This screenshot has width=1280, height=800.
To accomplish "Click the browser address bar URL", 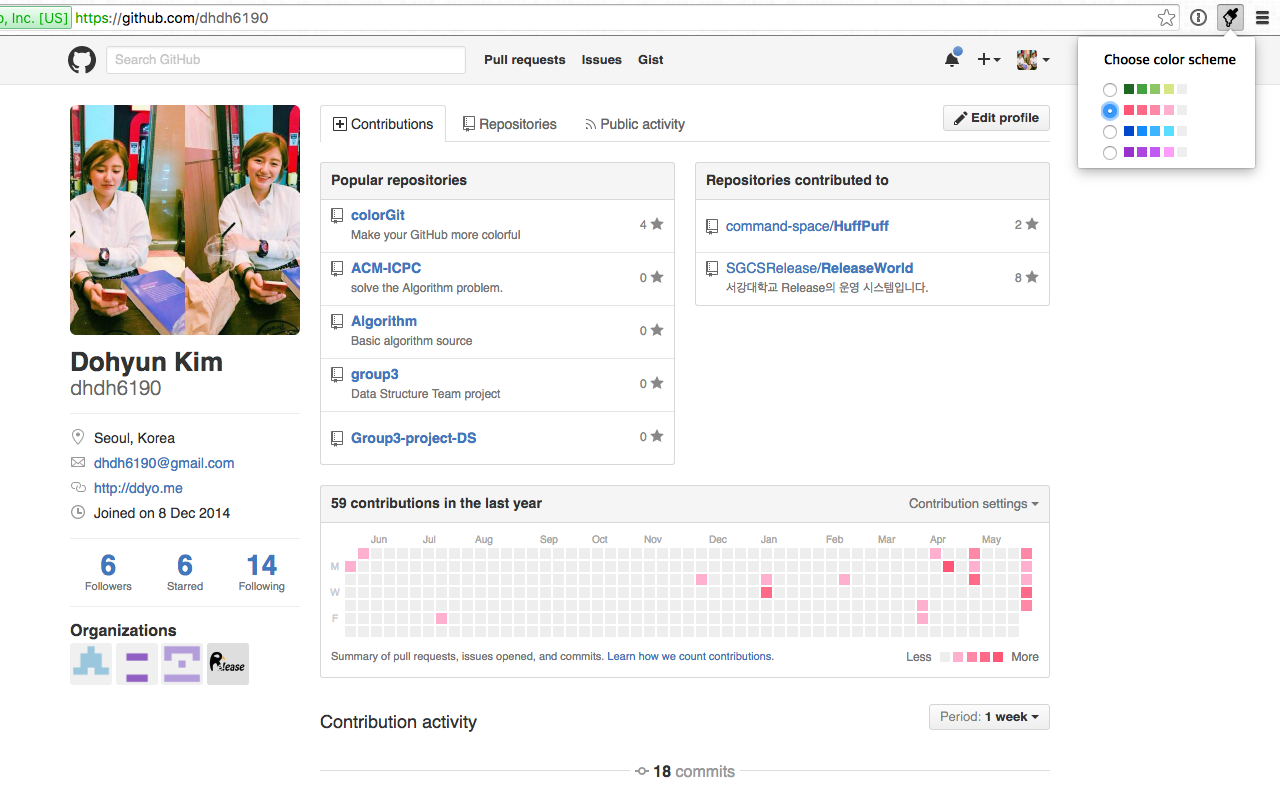I will click(x=171, y=18).
